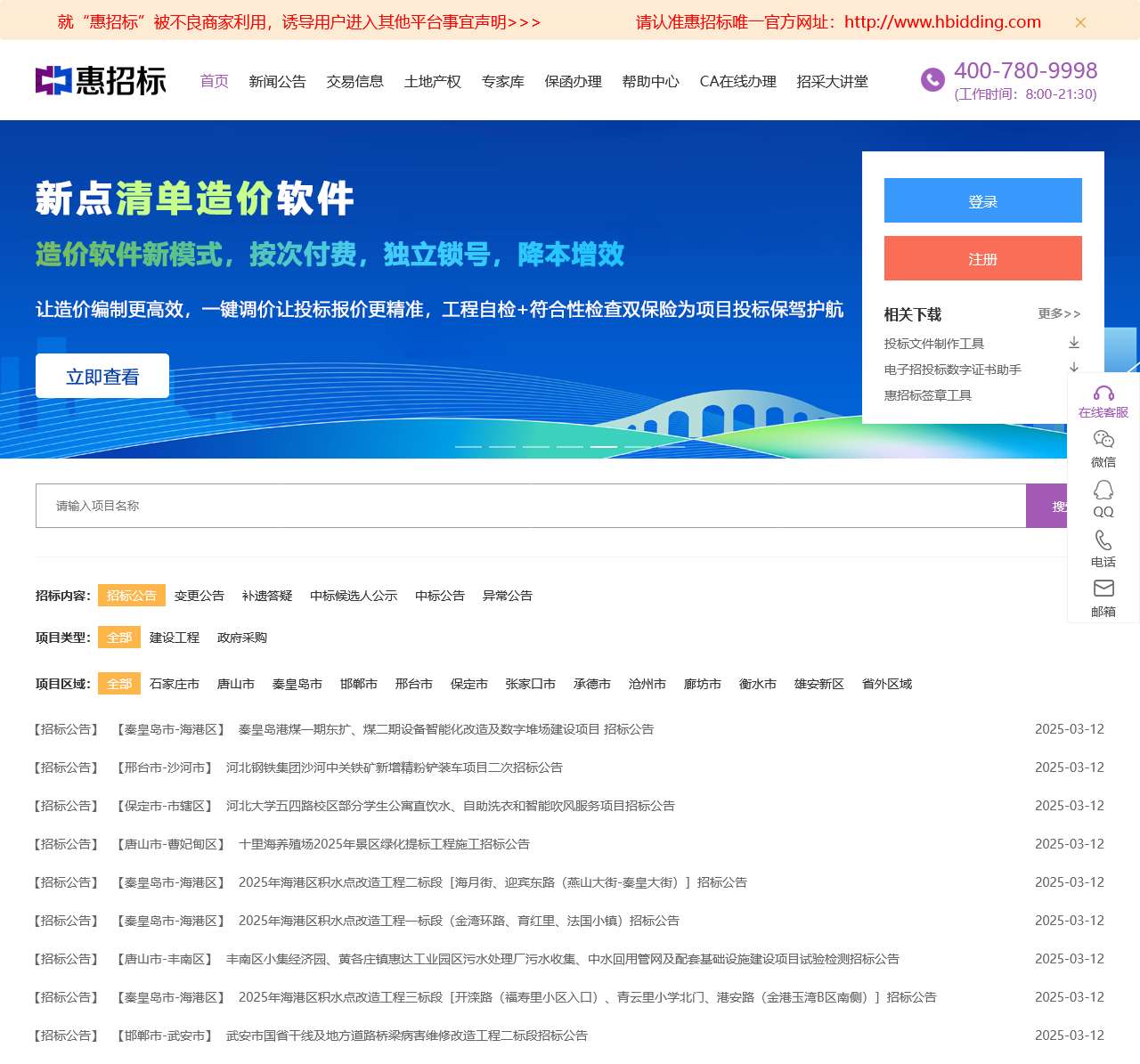Screen dimensions: 1140x1064
Task: Select 全部 in 项目区域 row
Action: (119, 684)
